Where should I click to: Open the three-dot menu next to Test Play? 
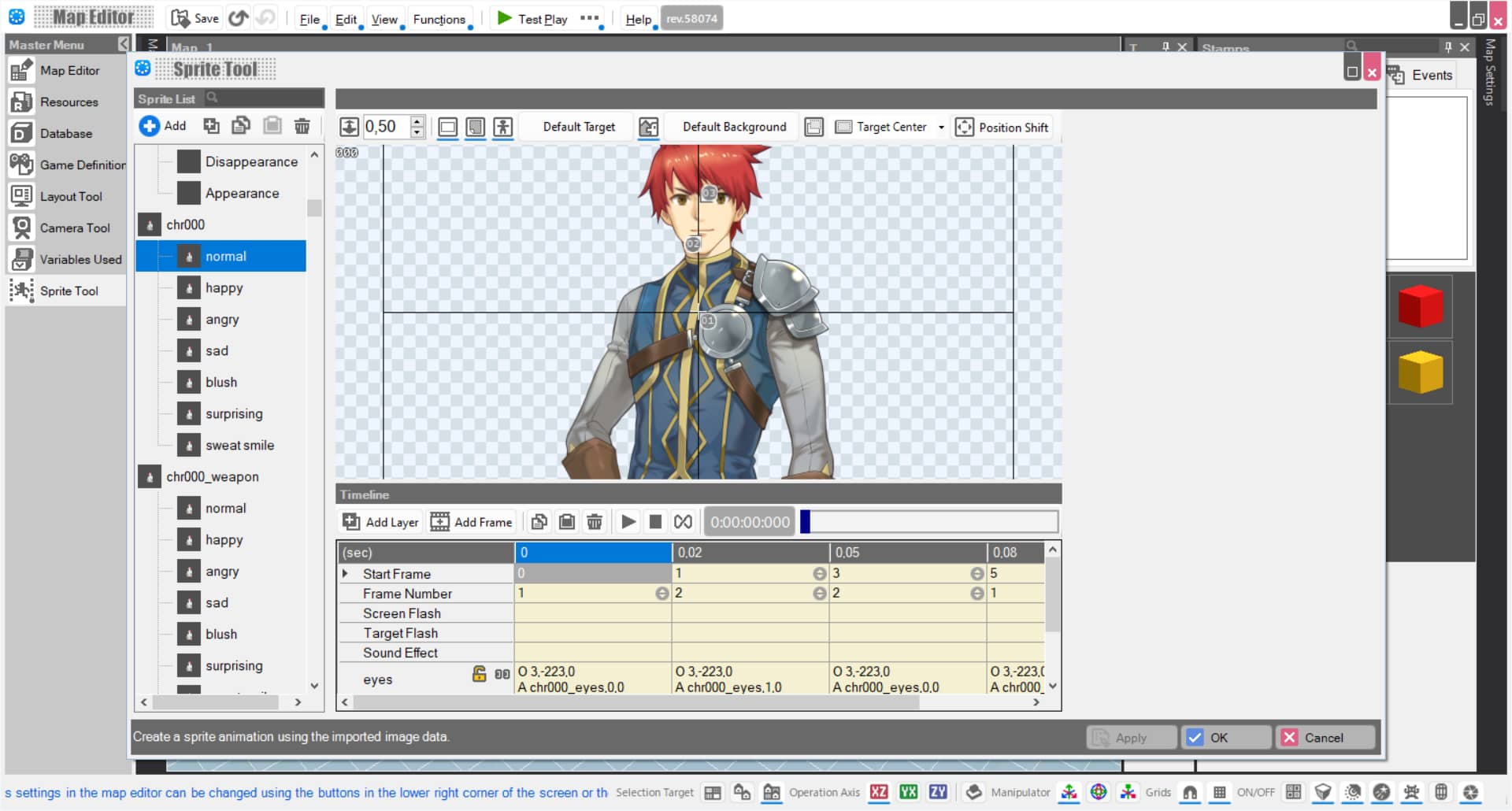(x=589, y=18)
